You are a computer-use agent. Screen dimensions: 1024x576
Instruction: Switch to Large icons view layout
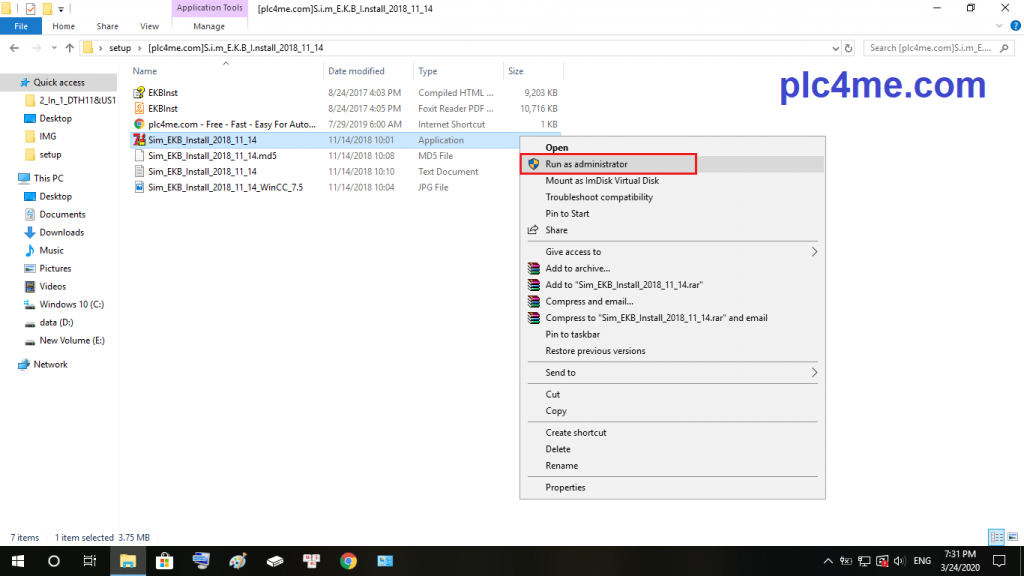1012,537
